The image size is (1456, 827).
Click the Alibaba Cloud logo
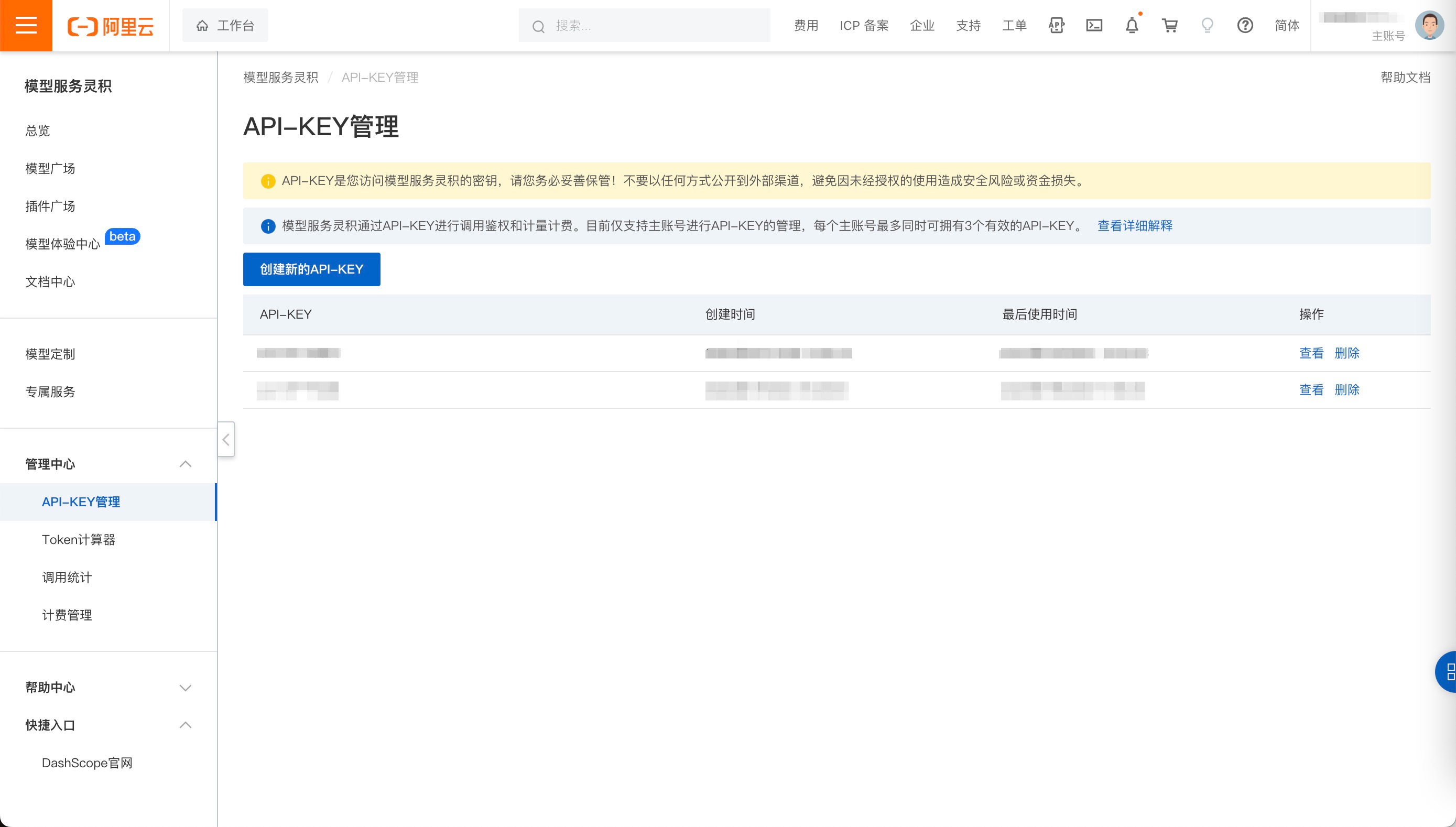111,26
